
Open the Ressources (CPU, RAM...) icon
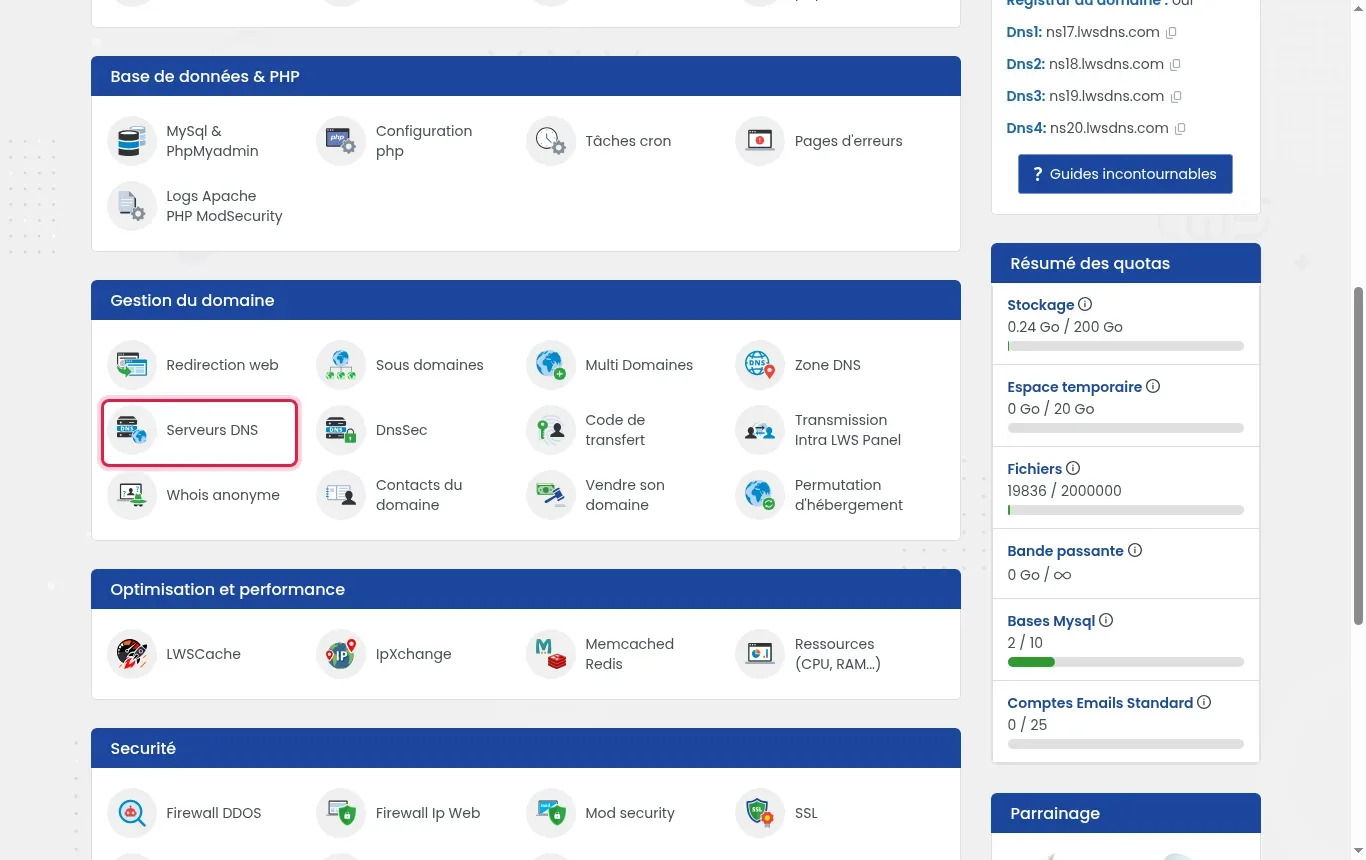pyautogui.click(x=760, y=654)
